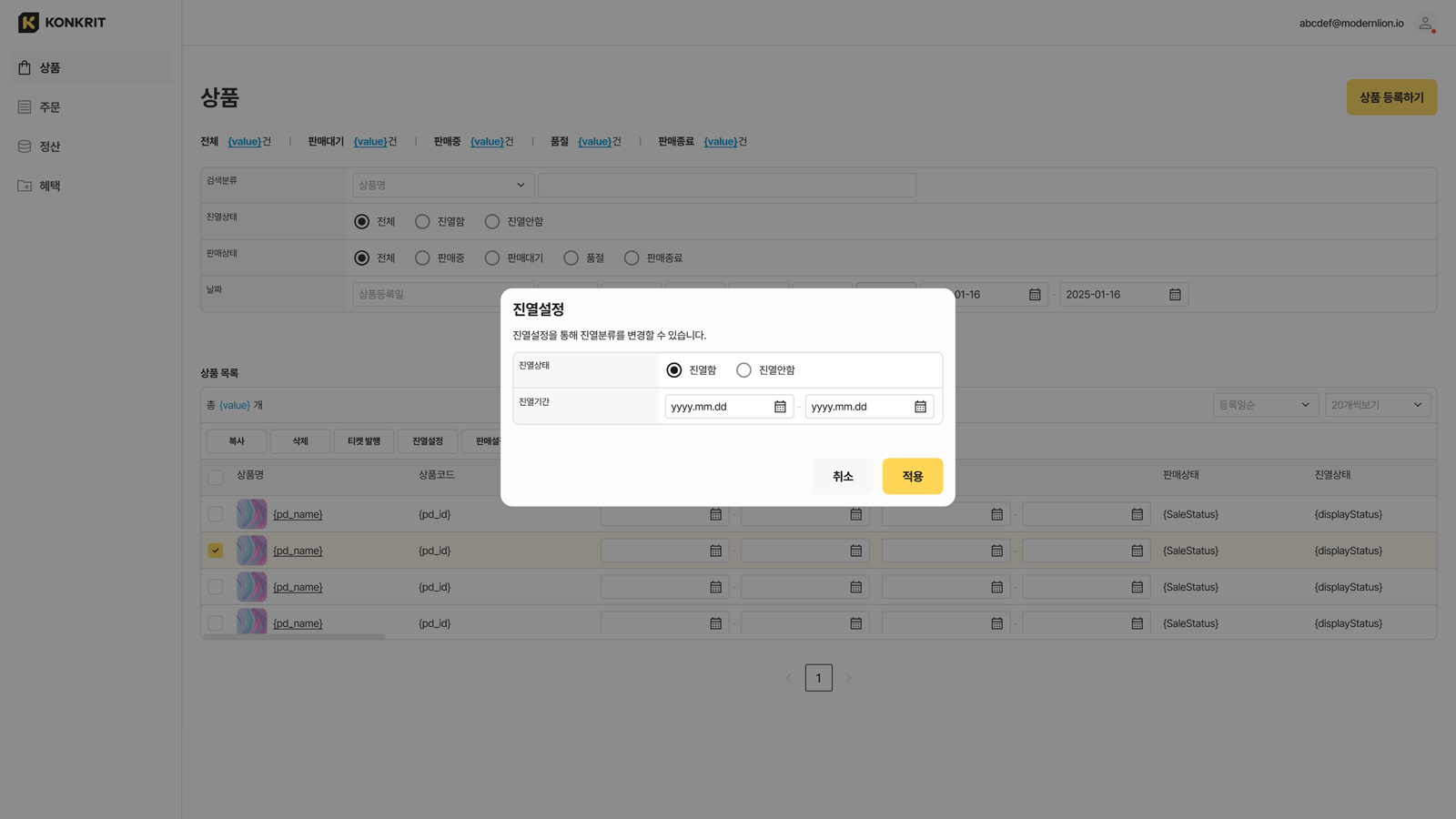Open the 정산 sidebar menu
This screenshot has width=1456, height=819.
(x=91, y=147)
